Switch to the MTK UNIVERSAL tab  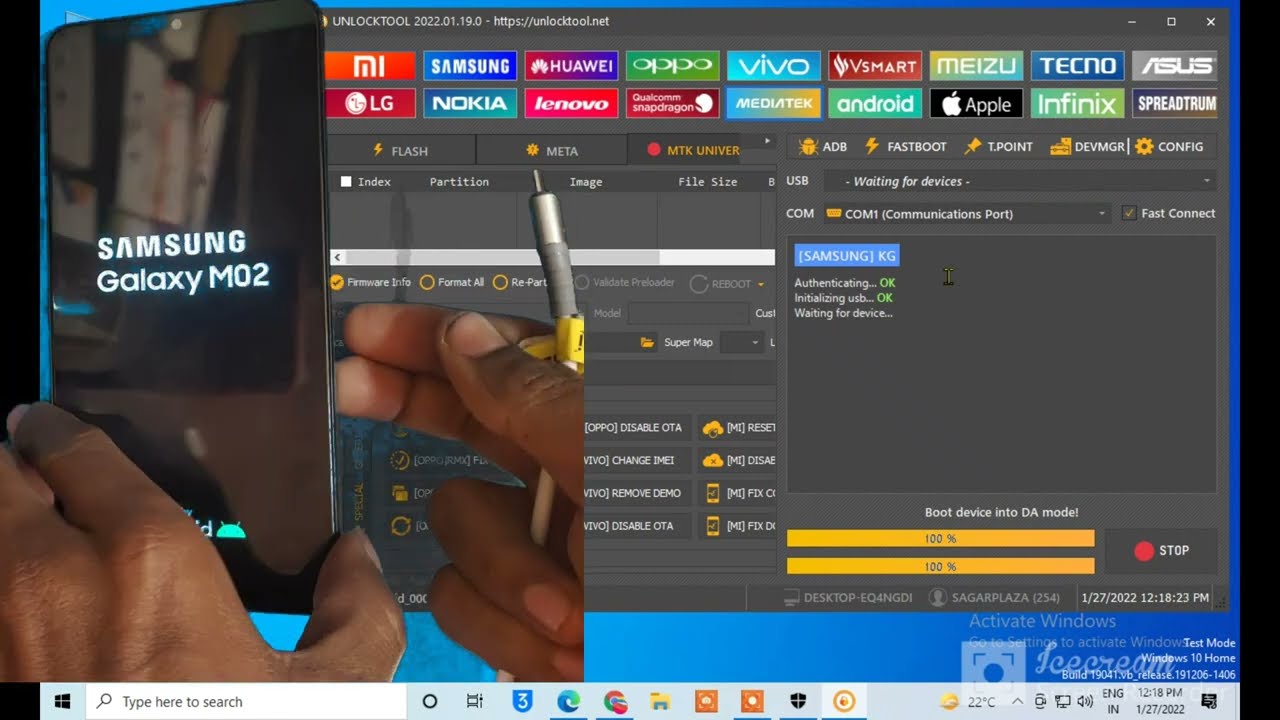[693, 150]
